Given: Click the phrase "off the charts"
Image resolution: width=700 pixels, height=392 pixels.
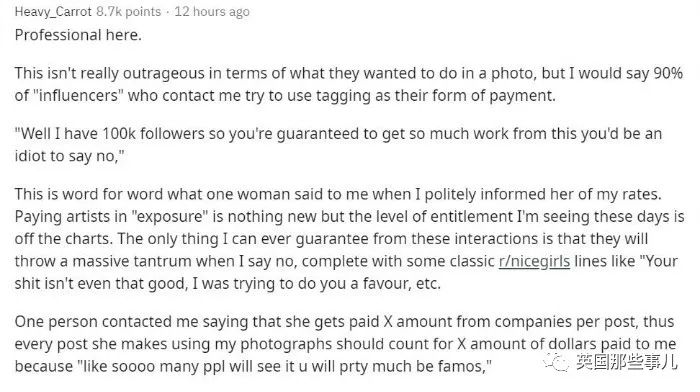Looking at the screenshot, I should (x=64, y=239).
